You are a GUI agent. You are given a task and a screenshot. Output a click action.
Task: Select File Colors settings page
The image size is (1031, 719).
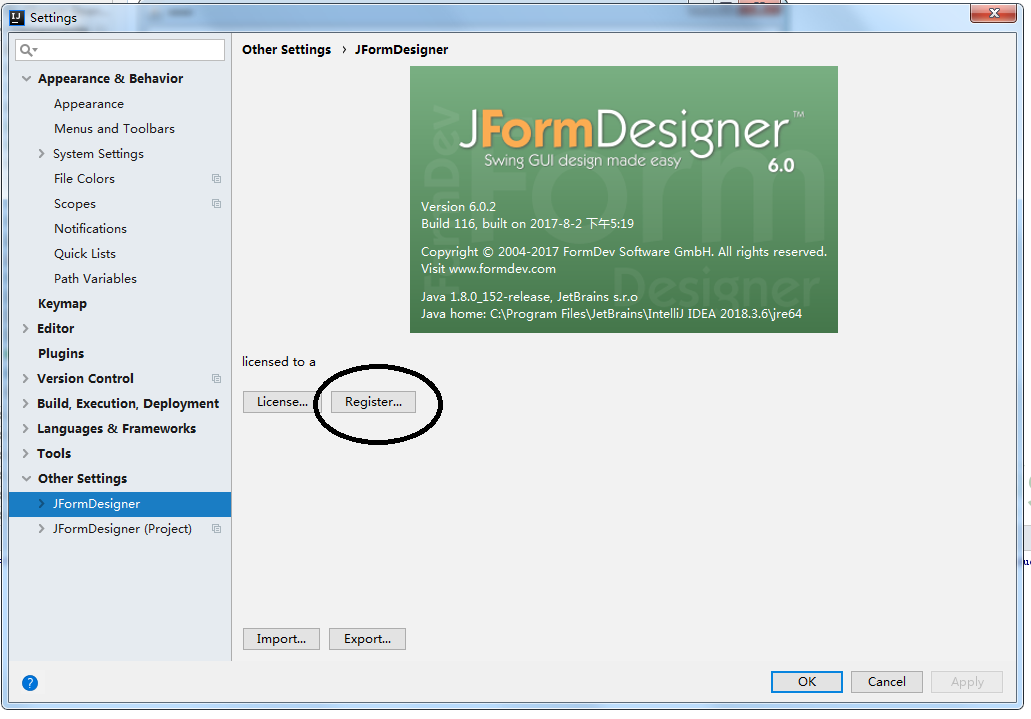(x=84, y=179)
